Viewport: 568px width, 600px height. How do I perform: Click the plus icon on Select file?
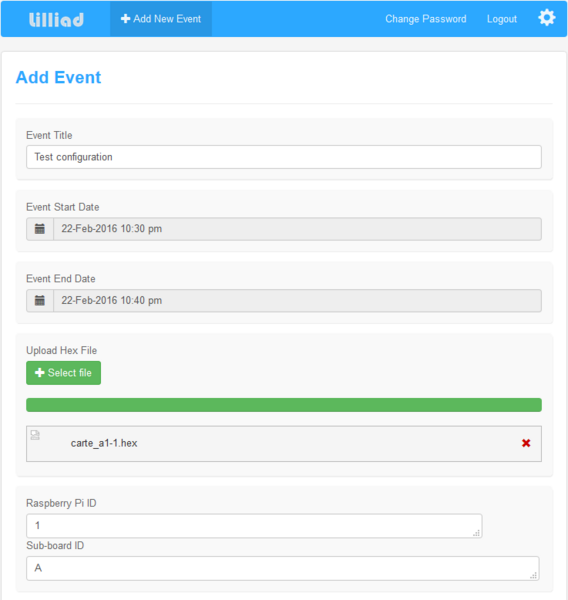point(39,373)
